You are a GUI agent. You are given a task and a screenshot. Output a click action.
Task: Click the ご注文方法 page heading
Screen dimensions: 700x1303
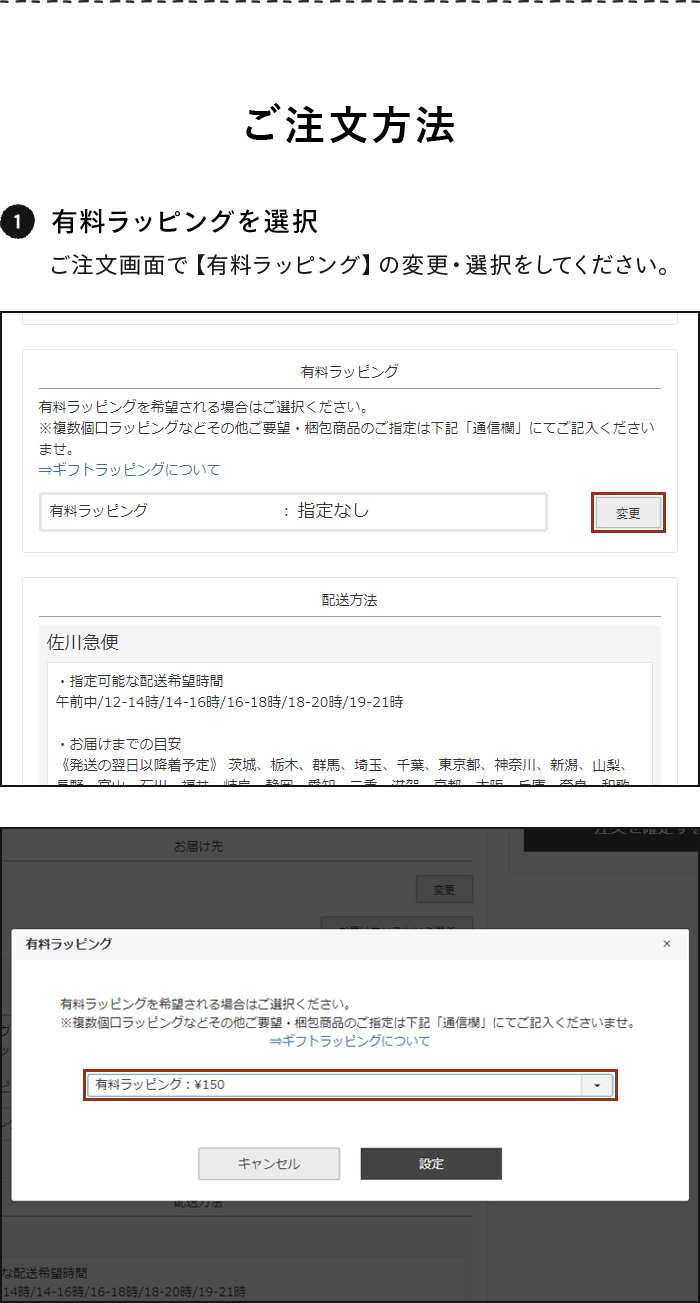click(x=349, y=126)
